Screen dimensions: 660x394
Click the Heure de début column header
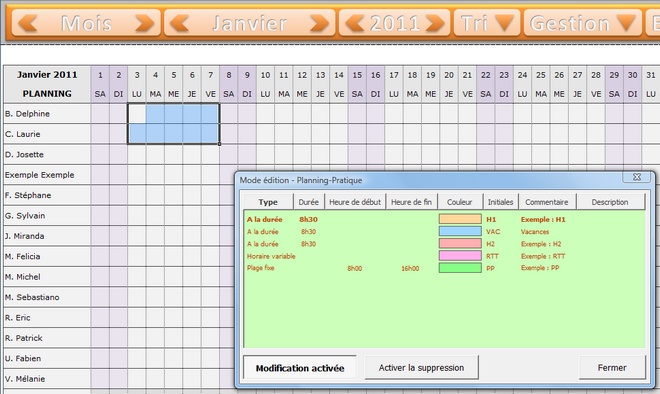point(355,202)
